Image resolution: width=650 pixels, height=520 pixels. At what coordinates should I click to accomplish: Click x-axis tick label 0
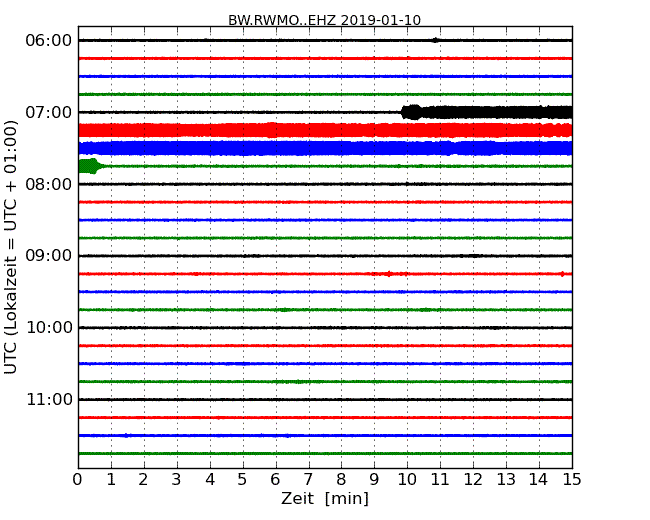78,480
